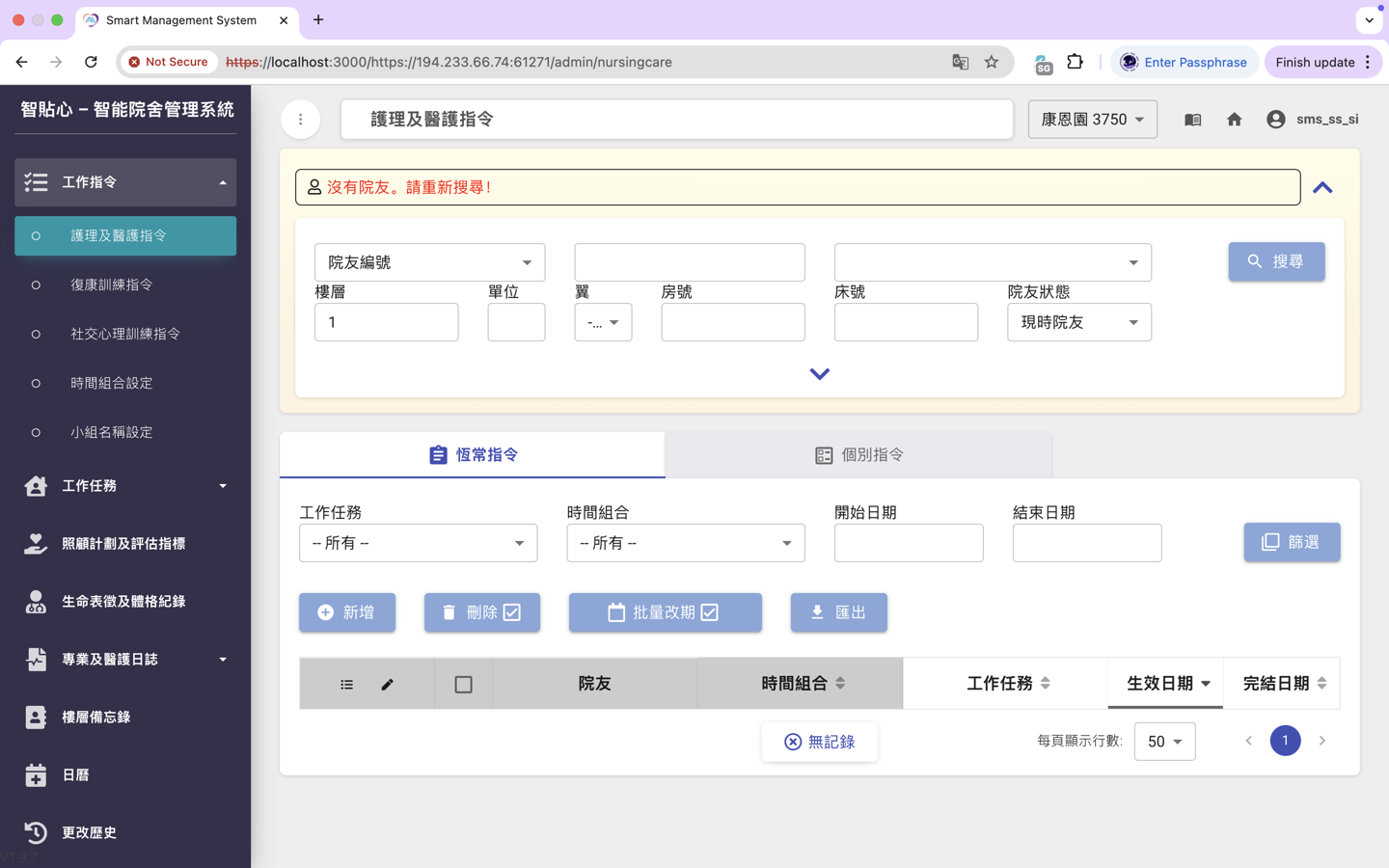Select page 1 in pagination

point(1285,741)
